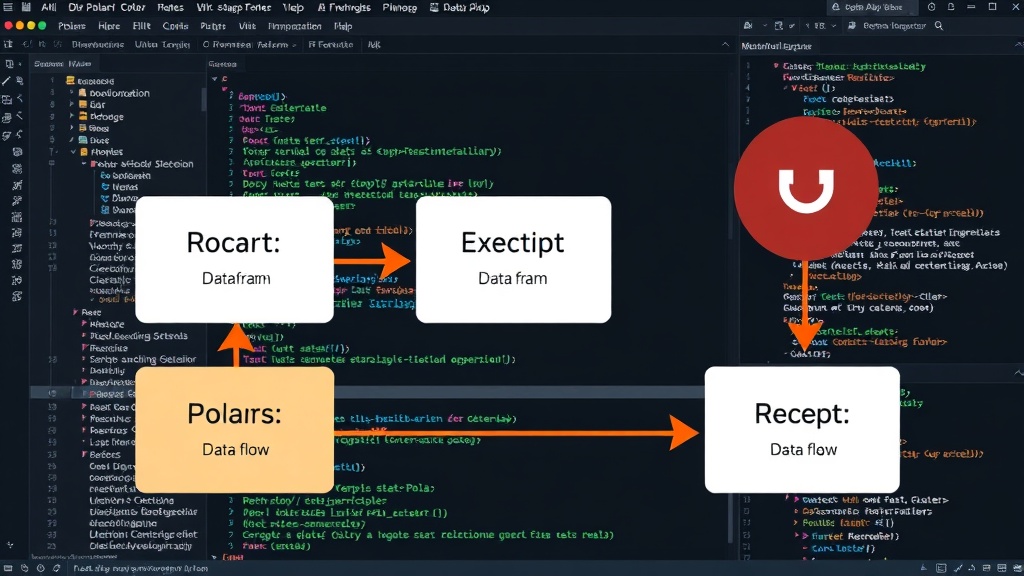Click the editor vertical scrollbar near the bottom

[730, 517]
